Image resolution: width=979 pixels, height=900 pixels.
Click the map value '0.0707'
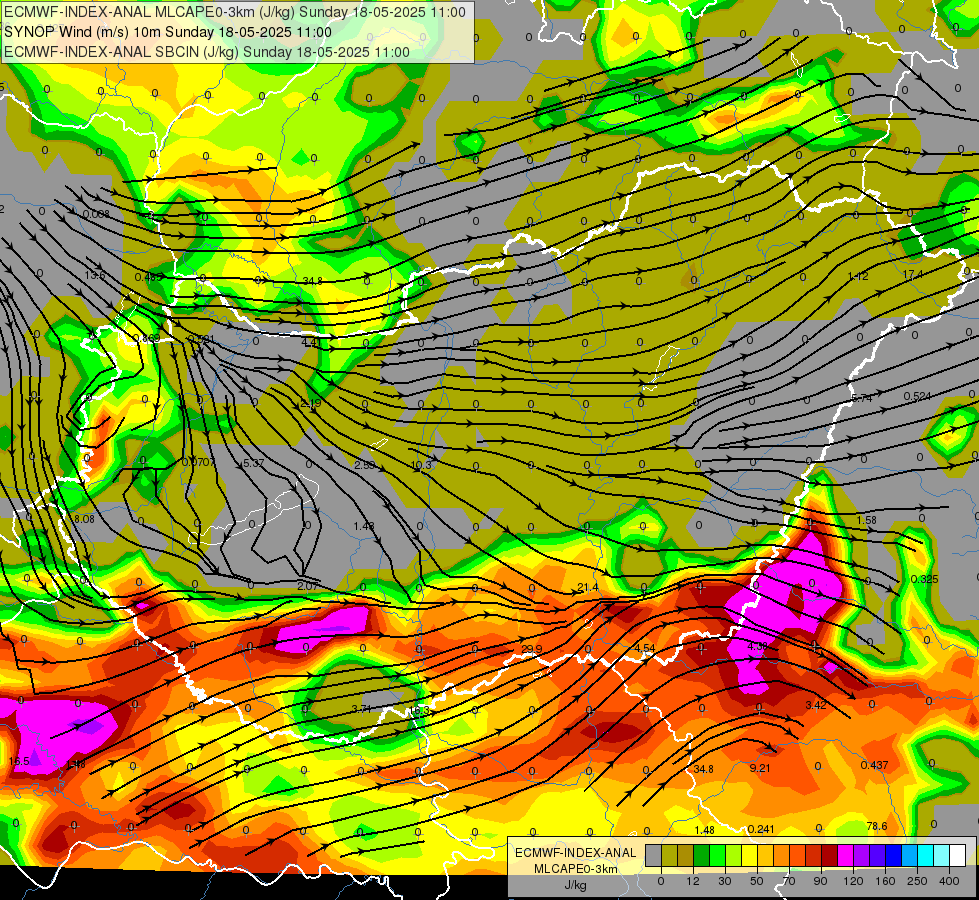[199, 462]
